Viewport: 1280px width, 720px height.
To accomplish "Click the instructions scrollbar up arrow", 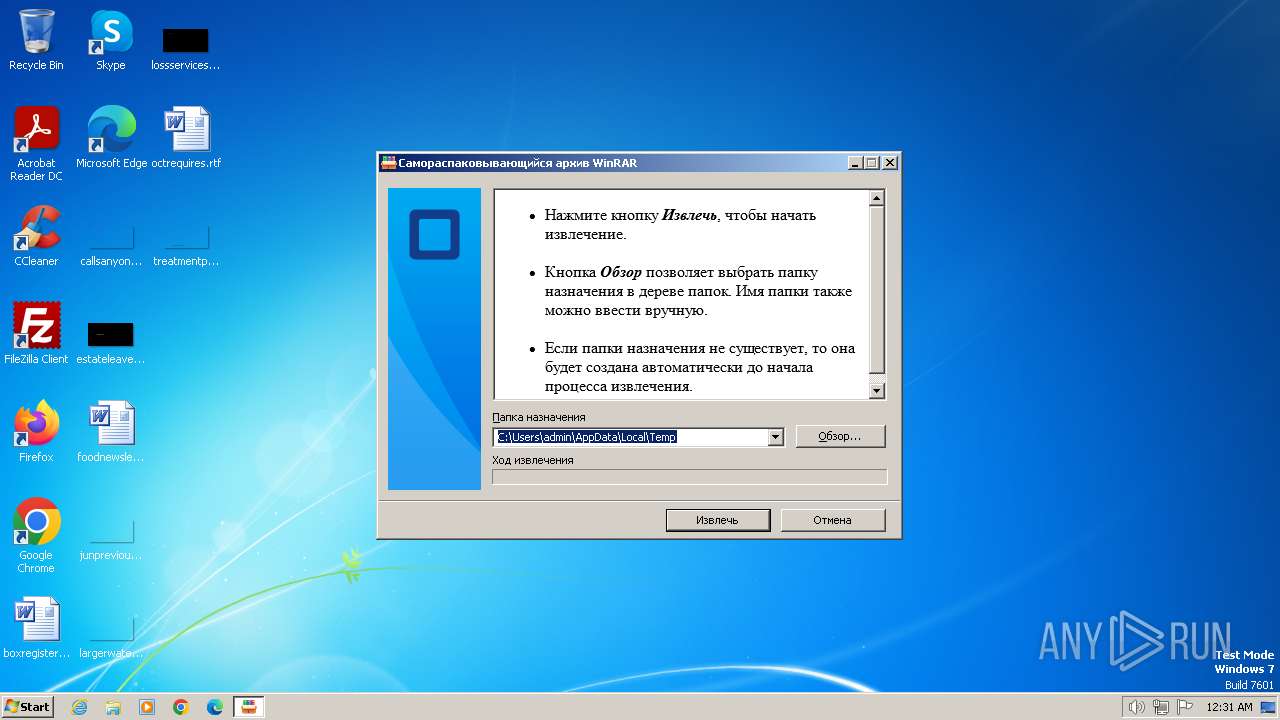I will (877, 198).
